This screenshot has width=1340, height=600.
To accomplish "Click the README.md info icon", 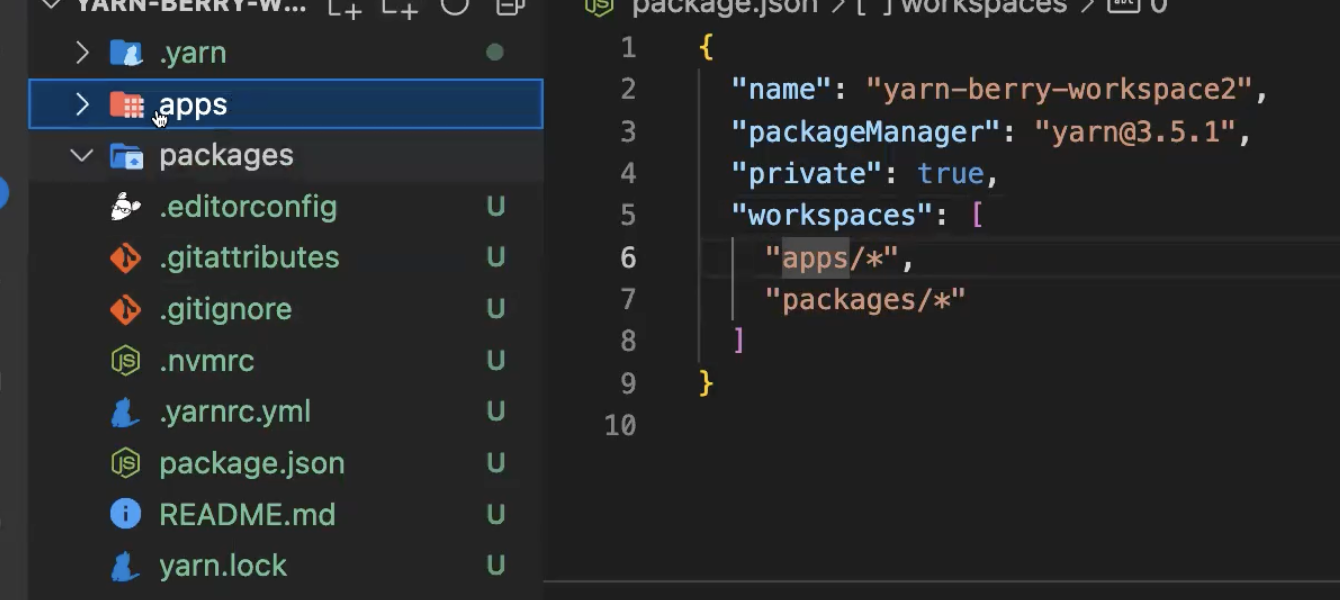I will 125,514.
